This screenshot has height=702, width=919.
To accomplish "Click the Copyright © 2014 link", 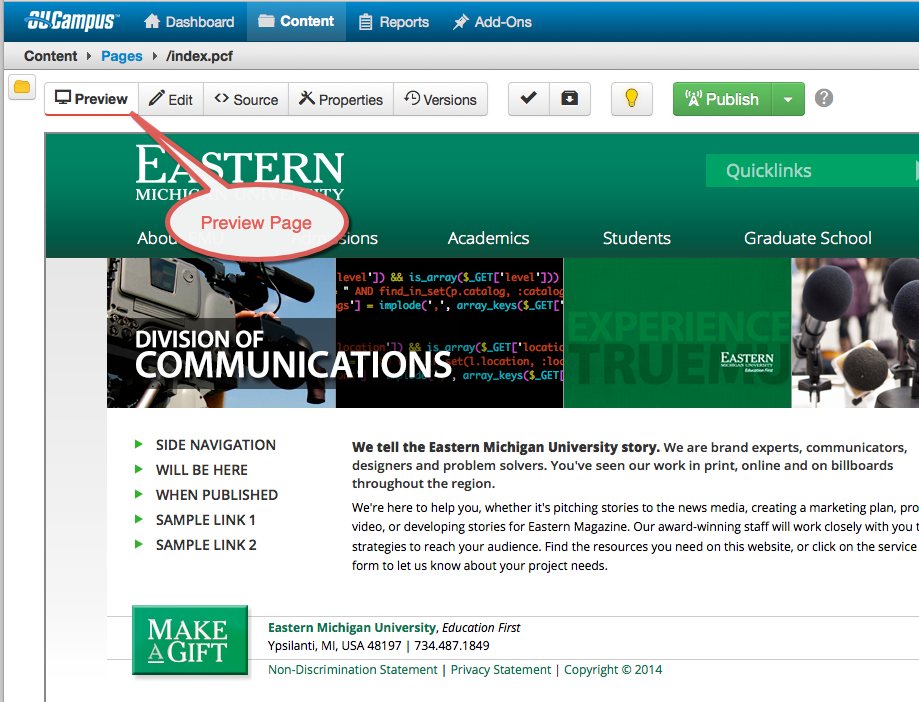I will 613,670.
